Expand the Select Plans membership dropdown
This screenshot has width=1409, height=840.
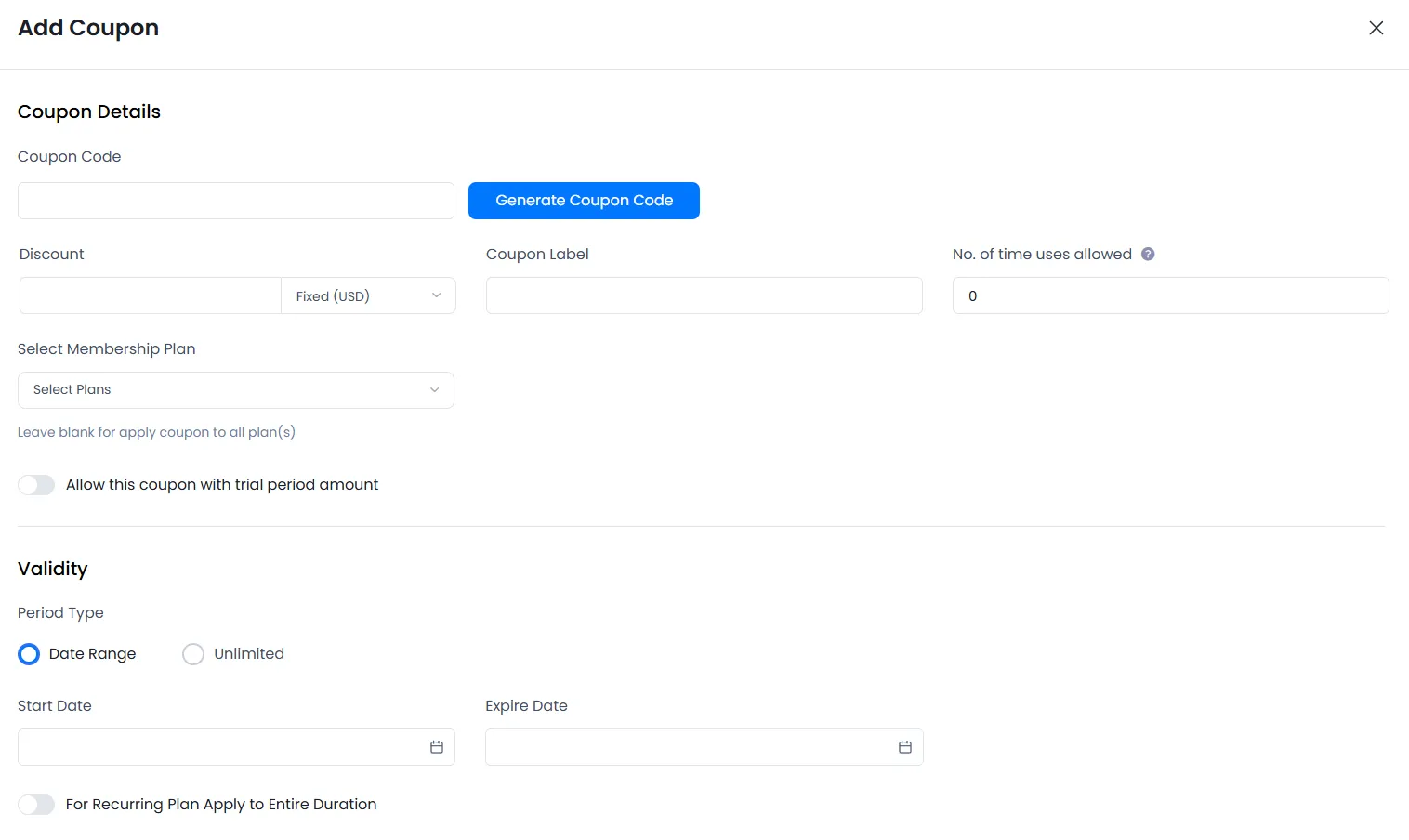pos(235,390)
